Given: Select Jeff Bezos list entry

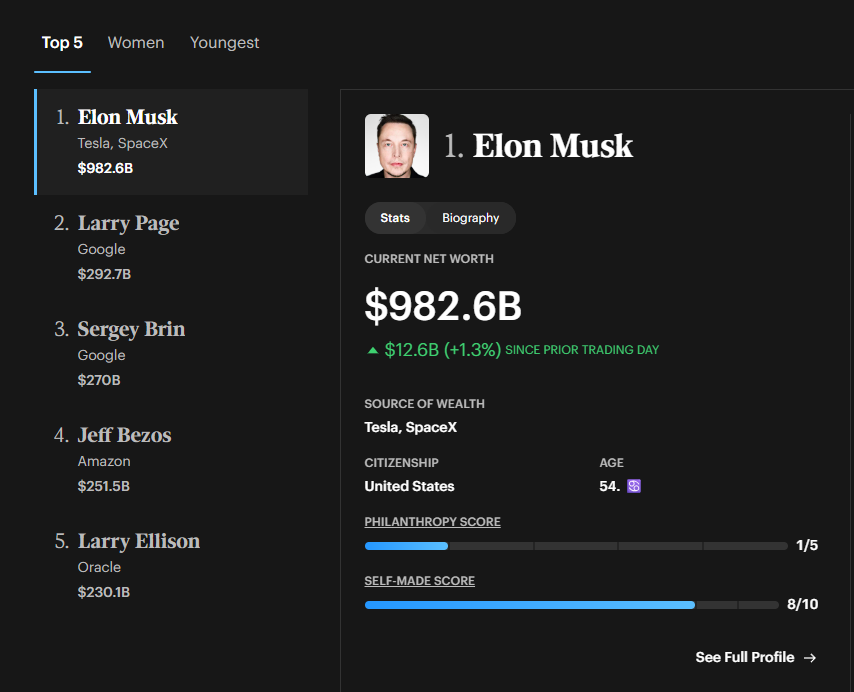Looking at the screenshot, I should coord(172,460).
